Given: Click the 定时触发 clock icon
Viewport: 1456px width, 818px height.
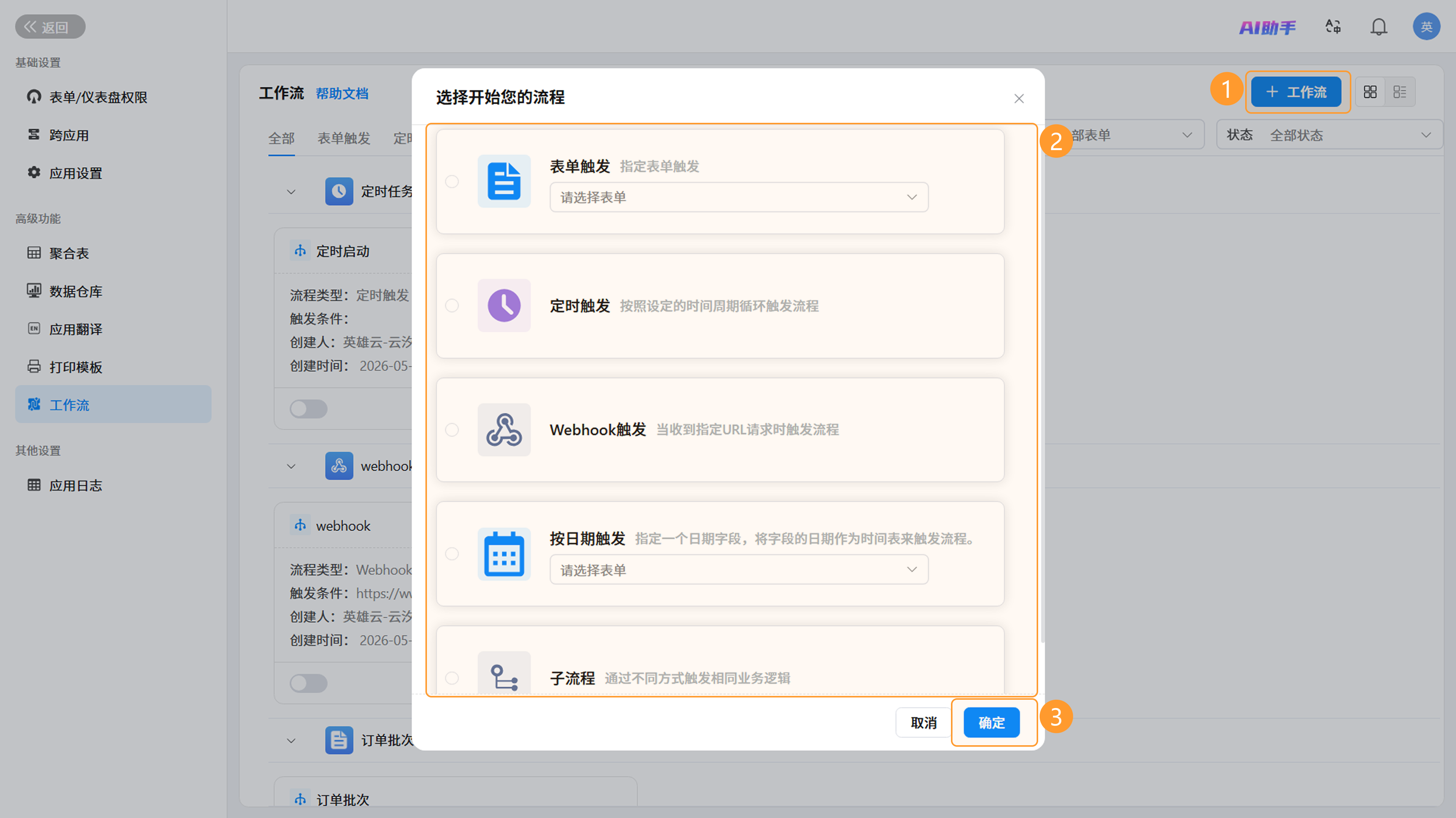Looking at the screenshot, I should [504, 305].
